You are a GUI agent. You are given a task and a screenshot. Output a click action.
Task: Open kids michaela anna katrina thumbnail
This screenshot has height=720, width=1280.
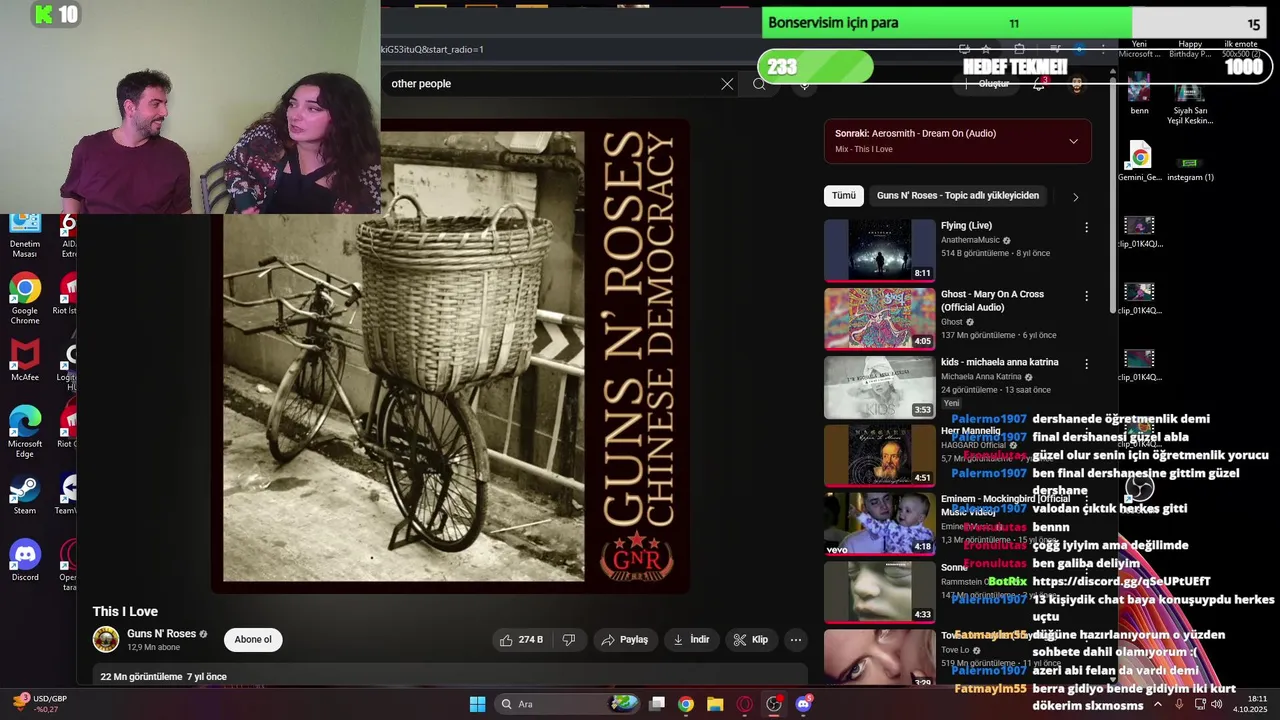[x=880, y=387]
